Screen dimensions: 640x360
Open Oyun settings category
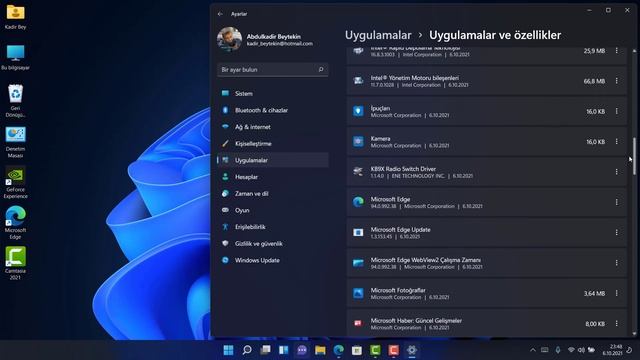[273, 210]
